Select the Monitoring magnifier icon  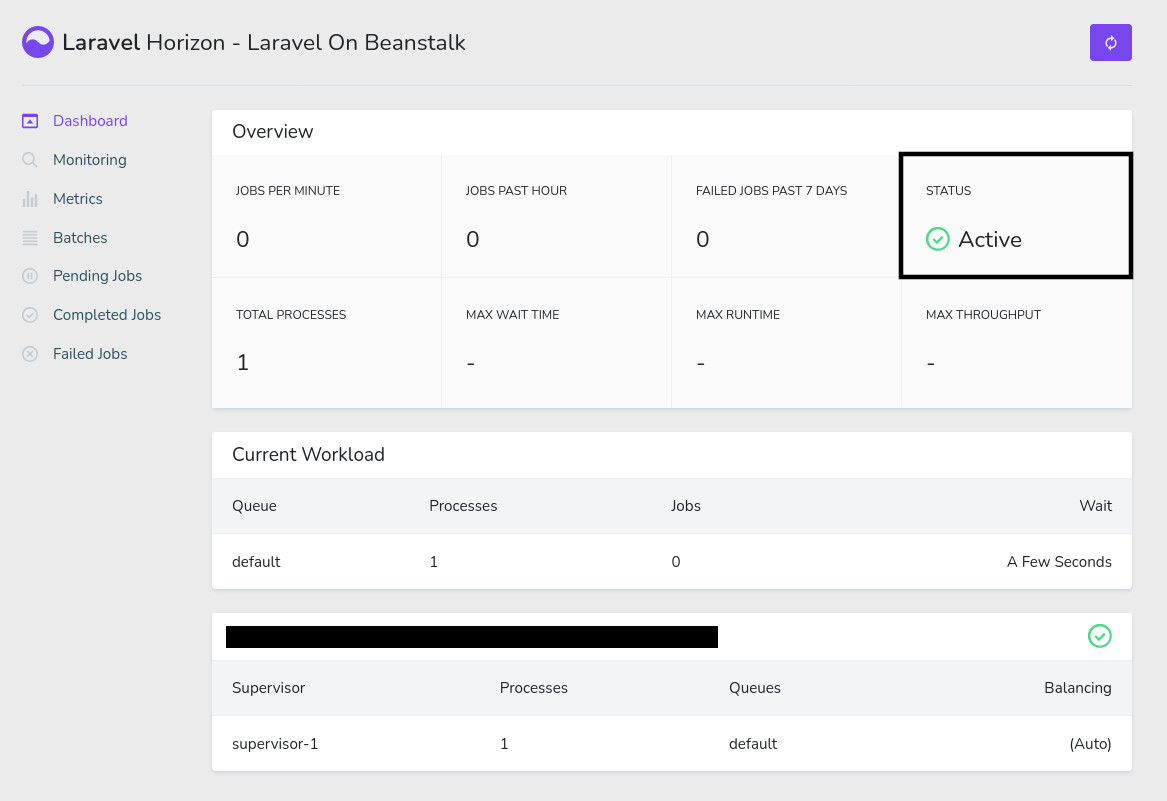(30, 159)
